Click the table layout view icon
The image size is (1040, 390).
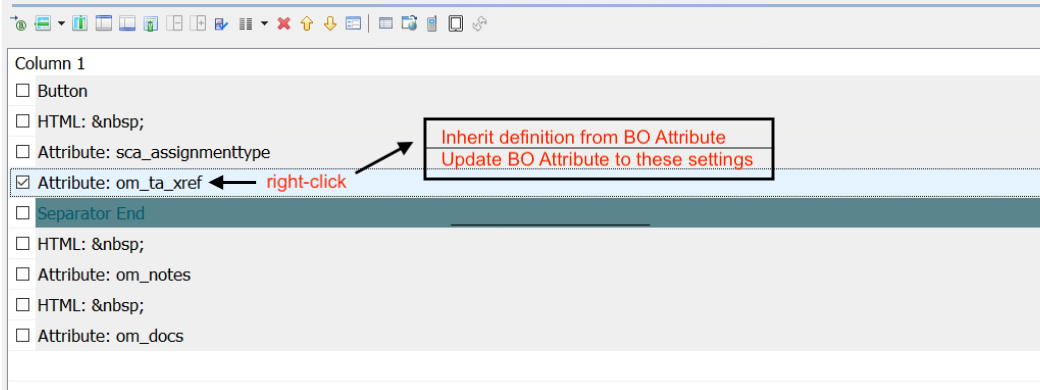click(x=385, y=24)
